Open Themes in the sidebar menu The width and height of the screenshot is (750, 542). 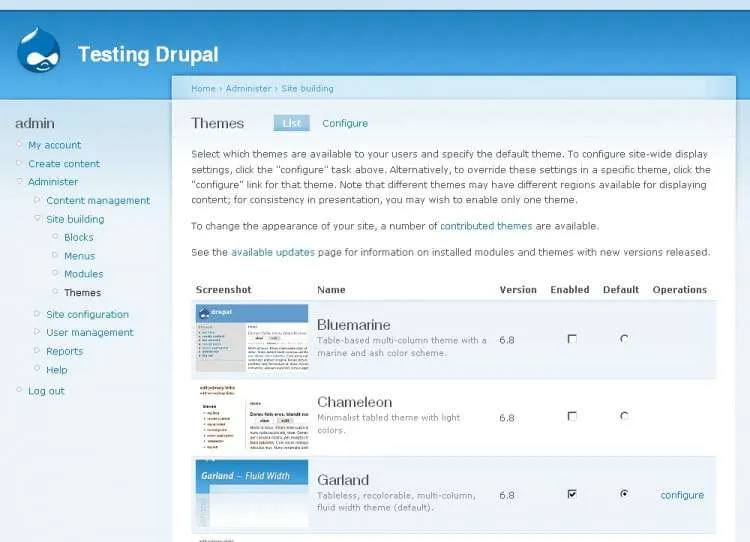tap(83, 293)
